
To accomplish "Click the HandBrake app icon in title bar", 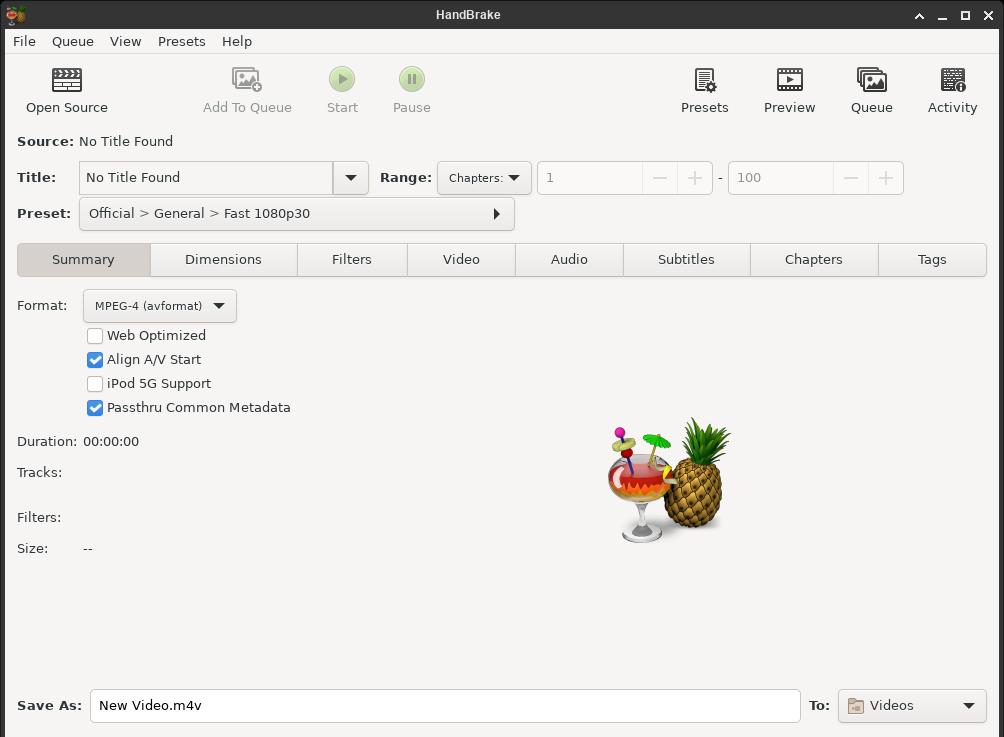I will click(x=15, y=15).
